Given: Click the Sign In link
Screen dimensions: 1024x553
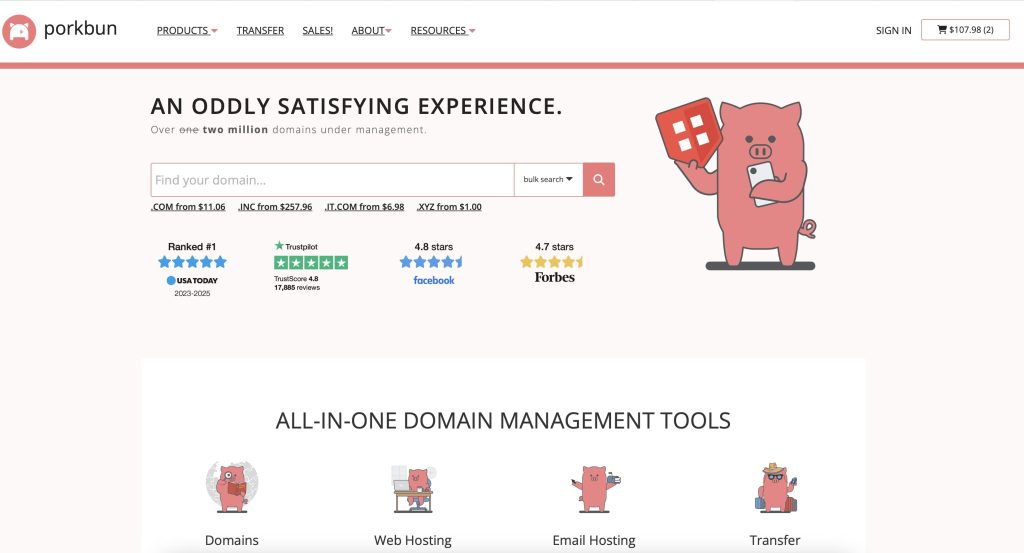Looking at the screenshot, I should [893, 31].
